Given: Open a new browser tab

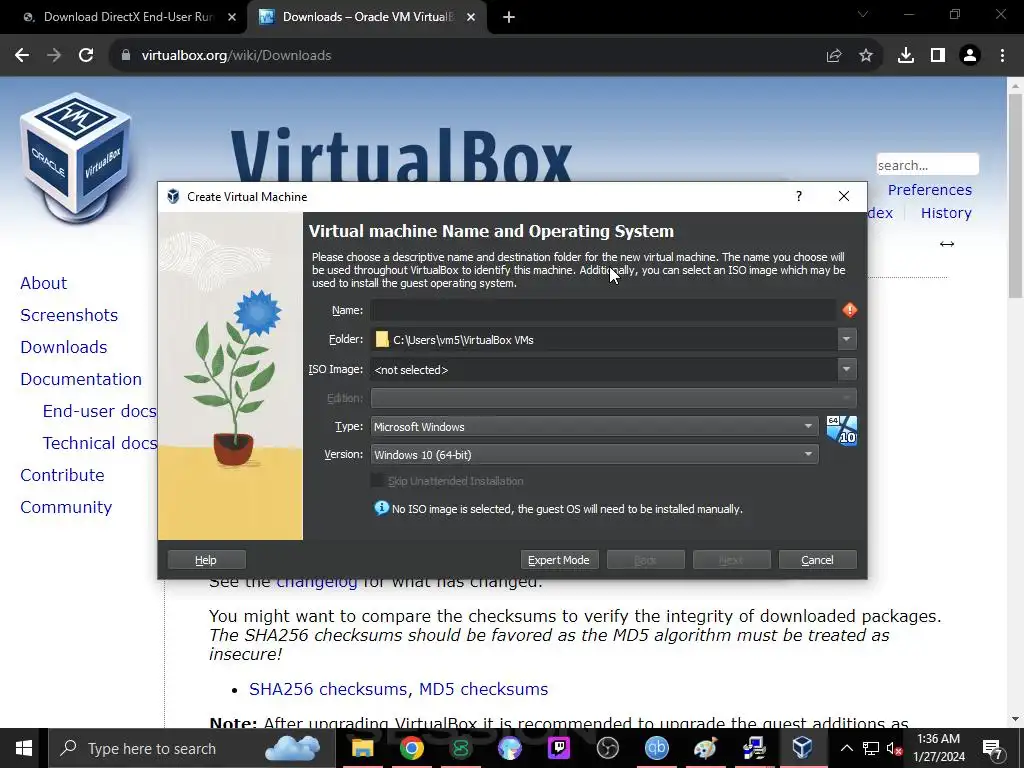Looking at the screenshot, I should (x=509, y=18).
